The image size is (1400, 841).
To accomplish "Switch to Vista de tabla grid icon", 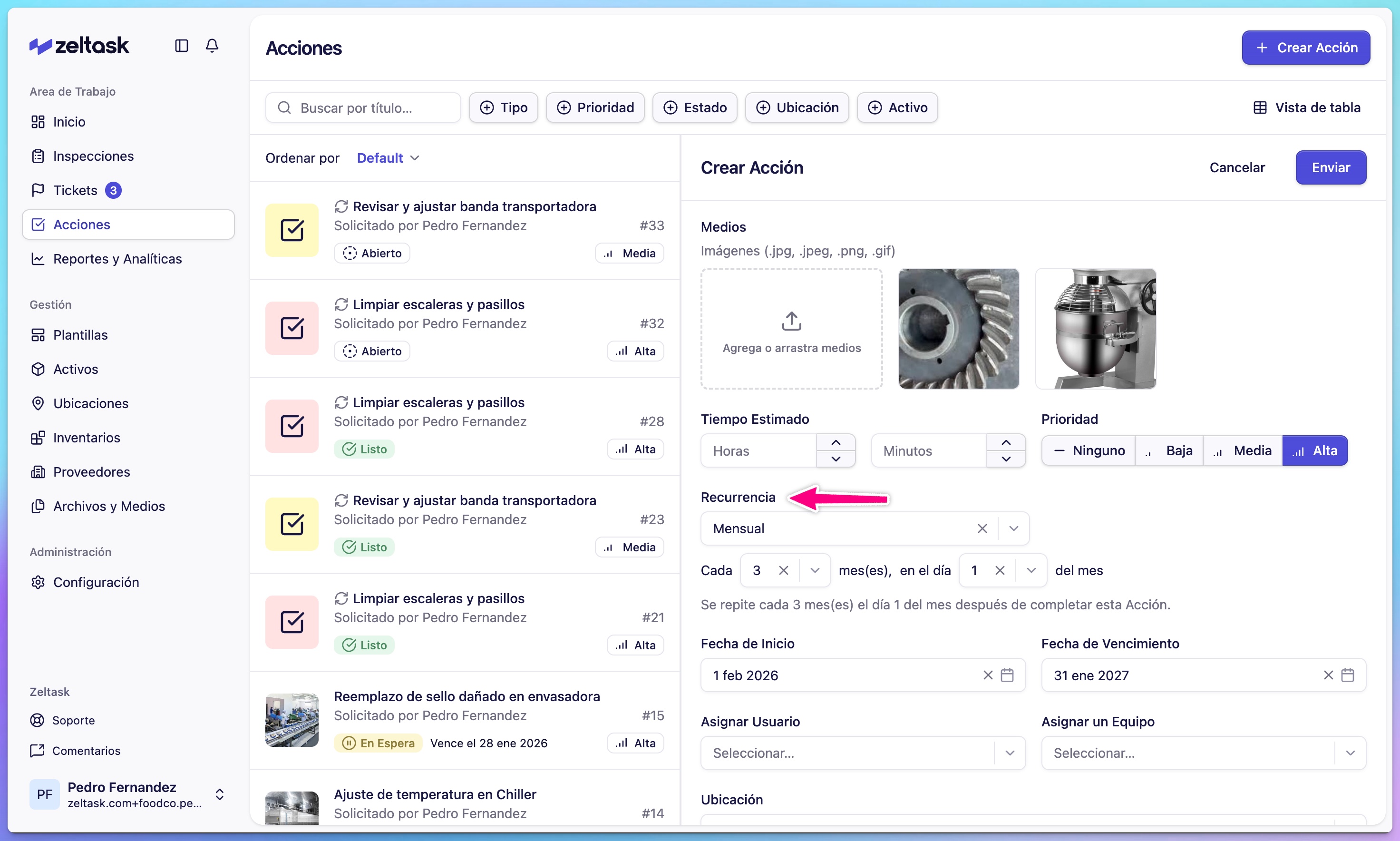I will [1261, 107].
